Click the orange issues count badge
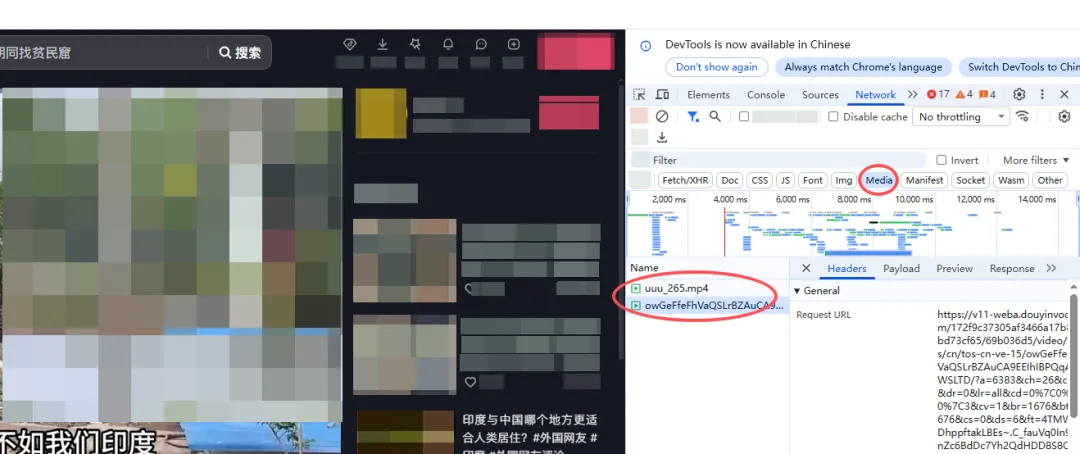The width and height of the screenshot is (1080, 454). 988,94
